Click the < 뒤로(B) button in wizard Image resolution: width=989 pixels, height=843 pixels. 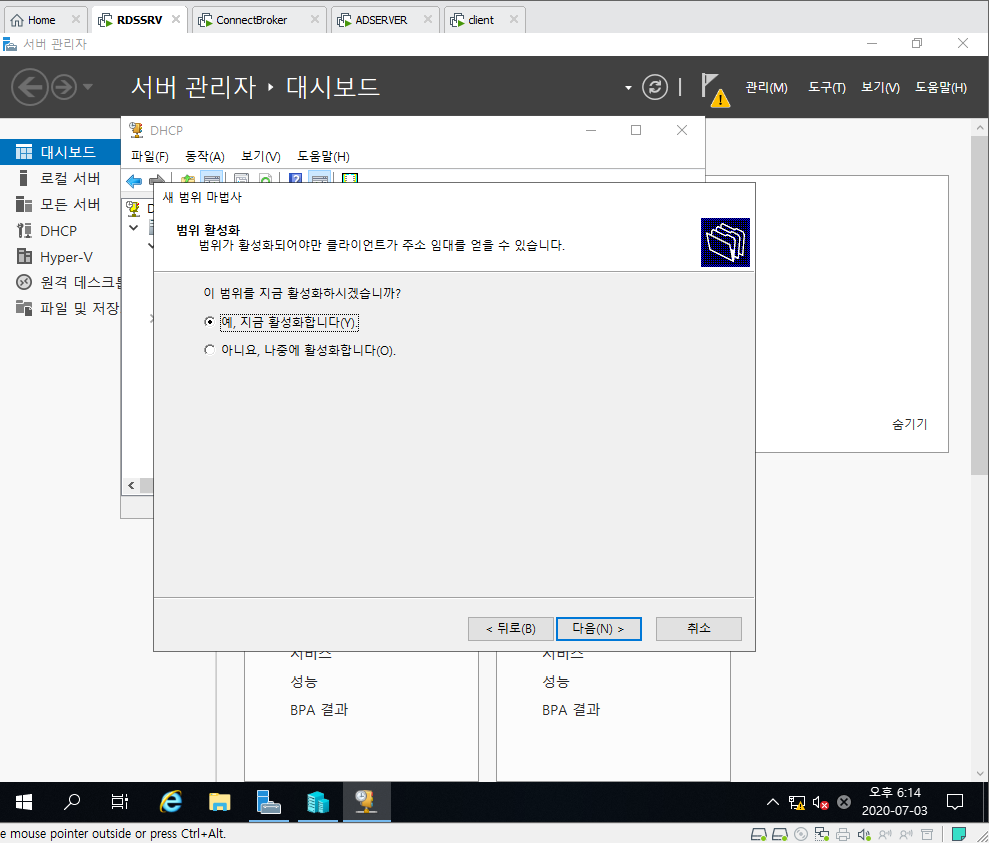[510, 629]
